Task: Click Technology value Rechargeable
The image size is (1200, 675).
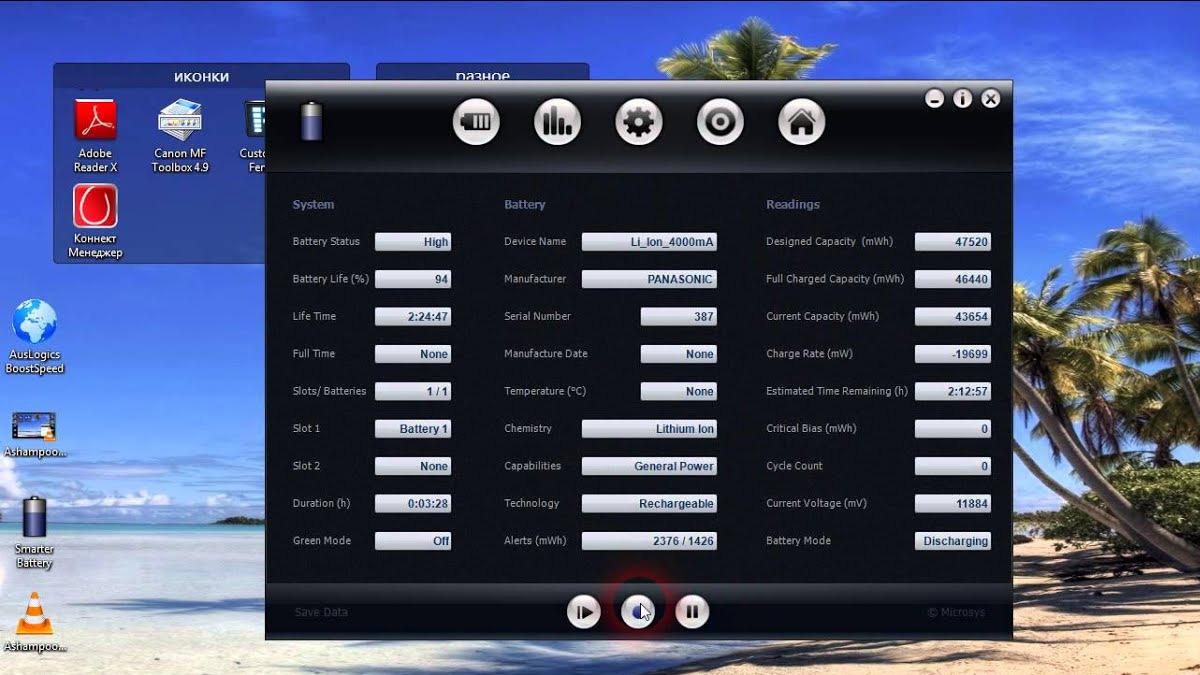Action: pyautogui.click(x=649, y=504)
